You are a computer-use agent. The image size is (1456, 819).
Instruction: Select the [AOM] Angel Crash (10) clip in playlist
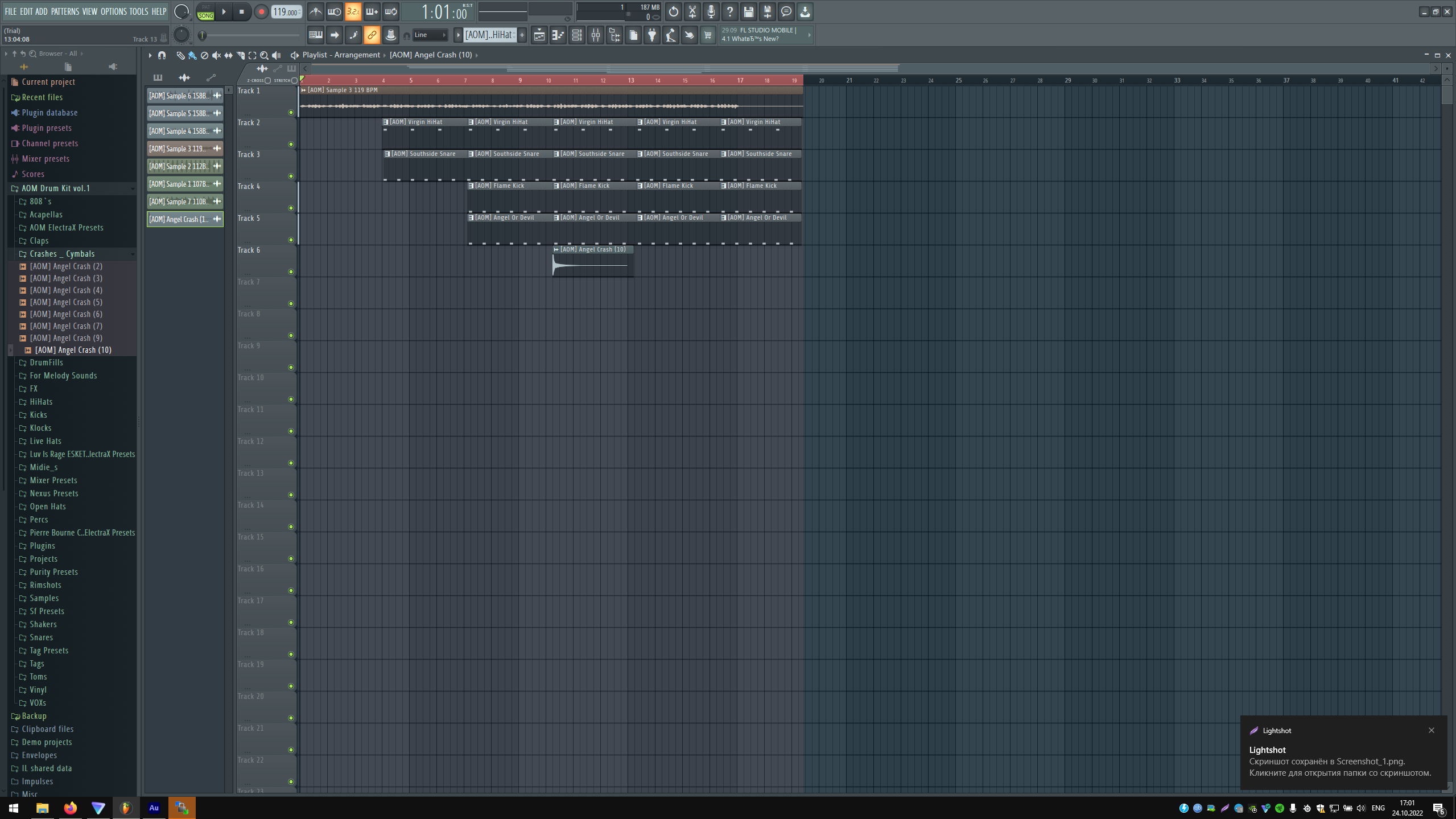[x=593, y=262]
